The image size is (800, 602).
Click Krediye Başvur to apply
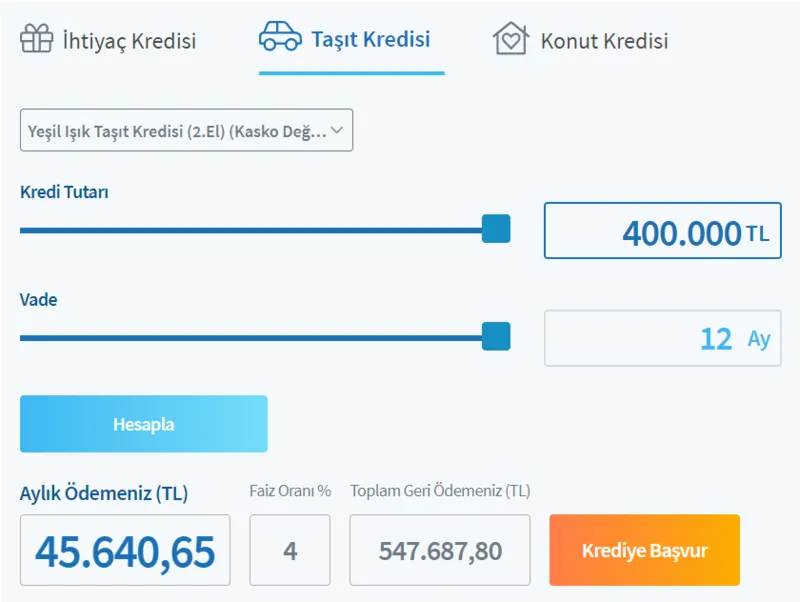click(x=644, y=549)
